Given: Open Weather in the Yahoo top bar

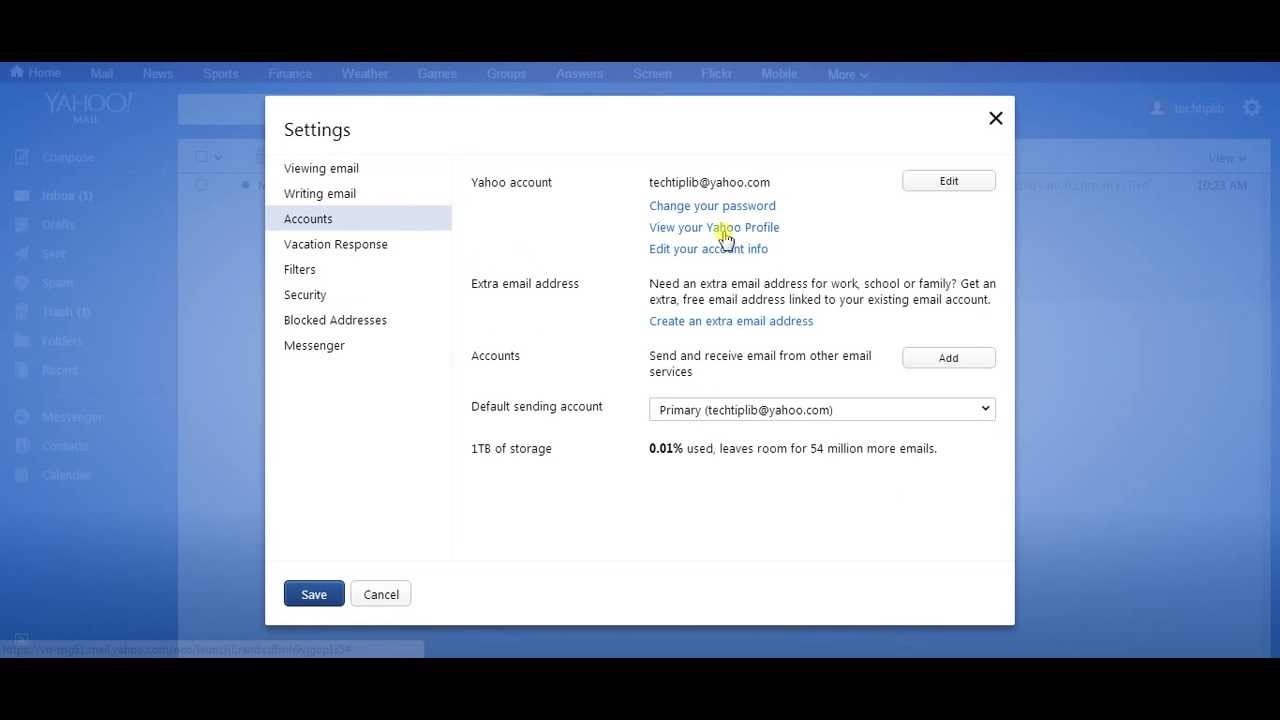Looking at the screenshot, I should (x=365, y=74).
